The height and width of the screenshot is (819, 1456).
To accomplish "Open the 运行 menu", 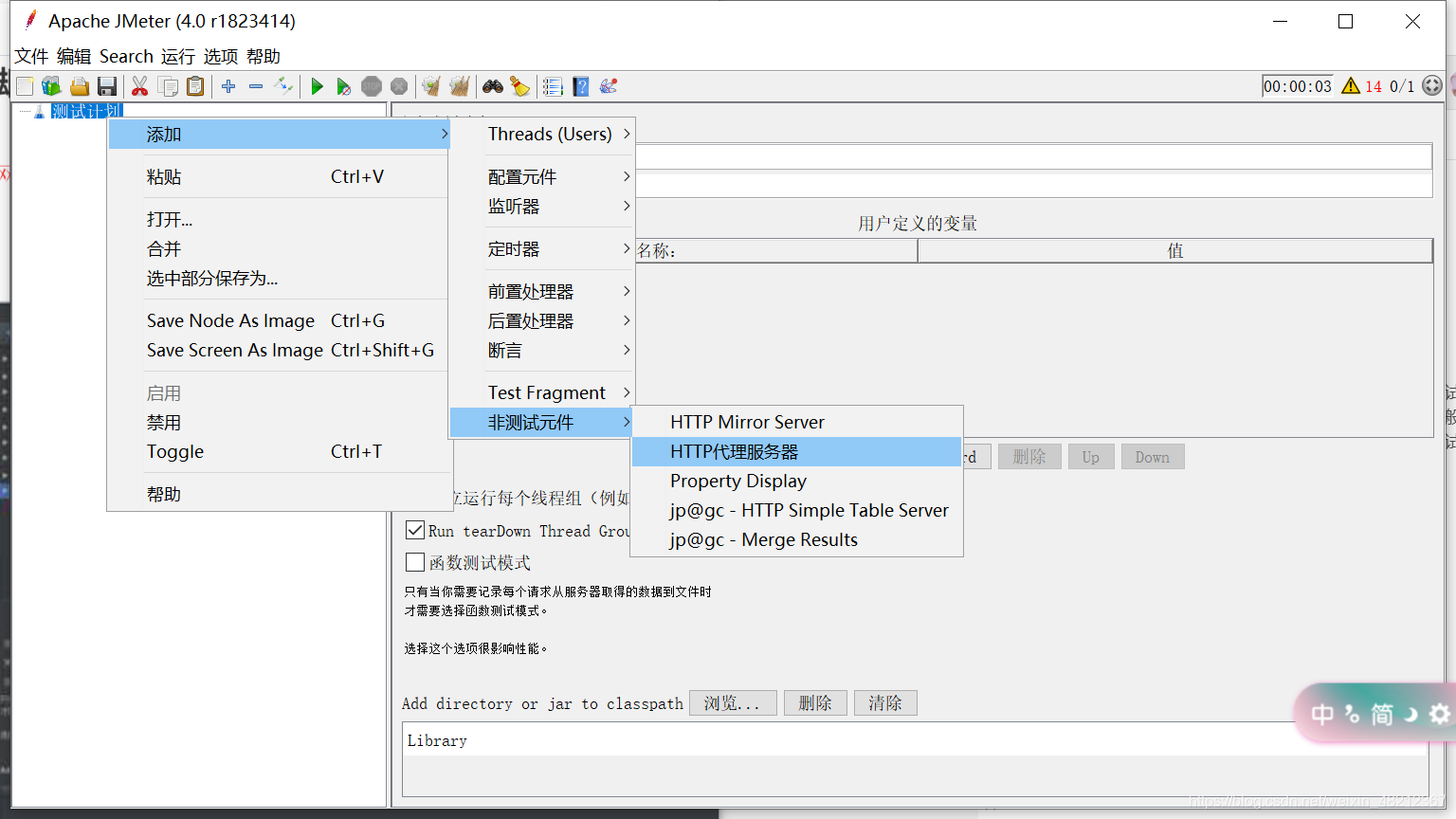I will click(x=178, y=56).
